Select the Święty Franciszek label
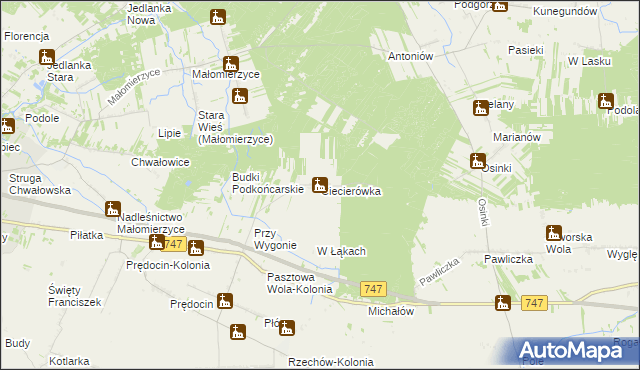640x370 pixels. click(75, 296)
